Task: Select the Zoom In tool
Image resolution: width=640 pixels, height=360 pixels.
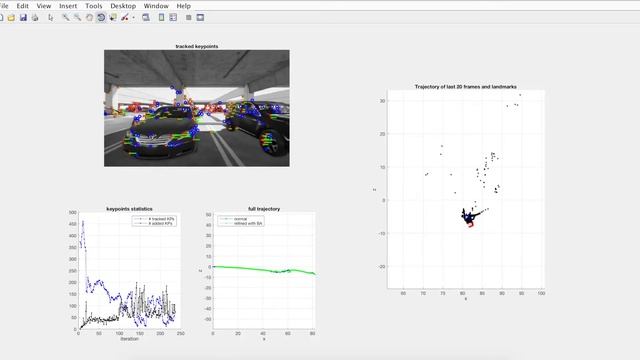Action: [66, 18]
